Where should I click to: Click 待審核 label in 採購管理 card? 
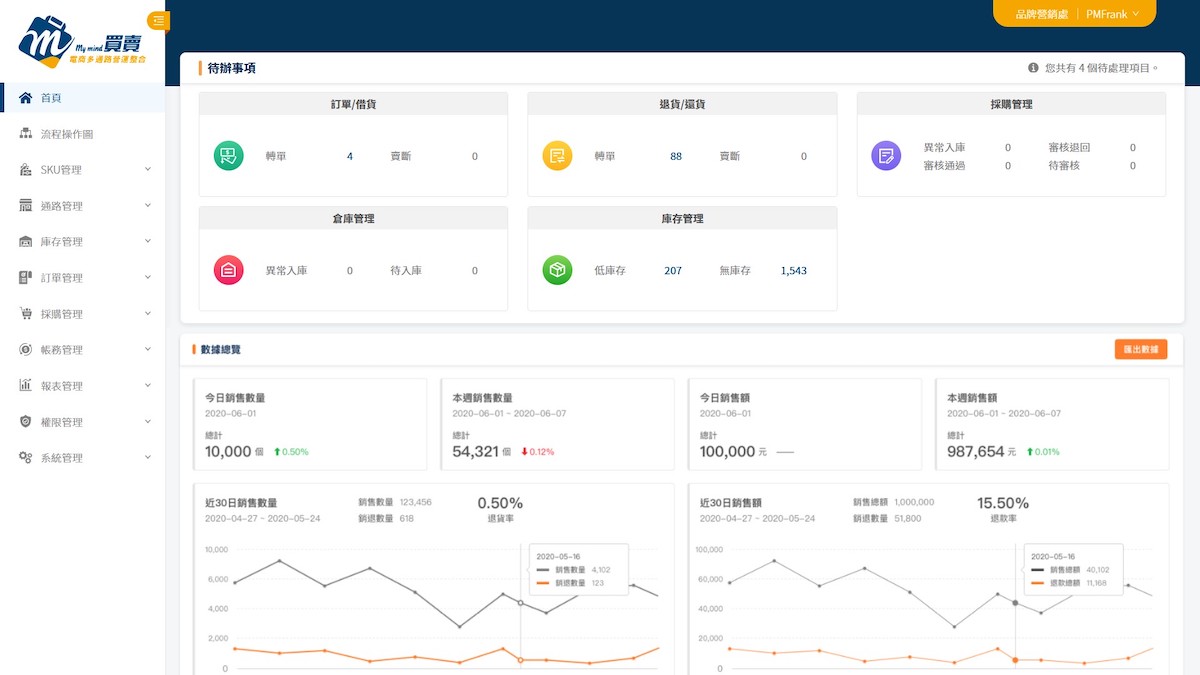pyautogui.click(x=1064, y=166)
